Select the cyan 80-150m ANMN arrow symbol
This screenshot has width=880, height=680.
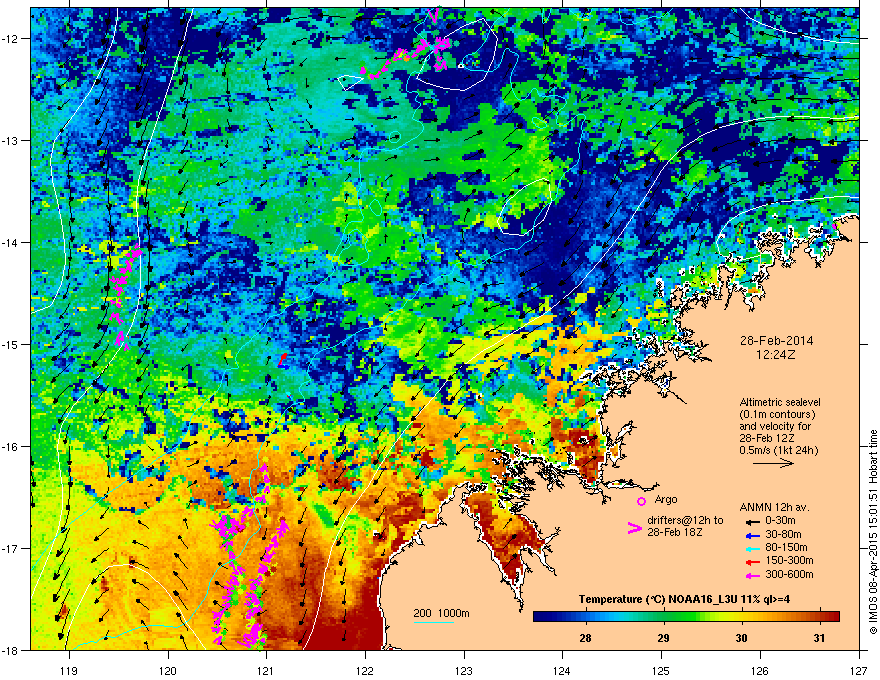(x=752, y=548)
